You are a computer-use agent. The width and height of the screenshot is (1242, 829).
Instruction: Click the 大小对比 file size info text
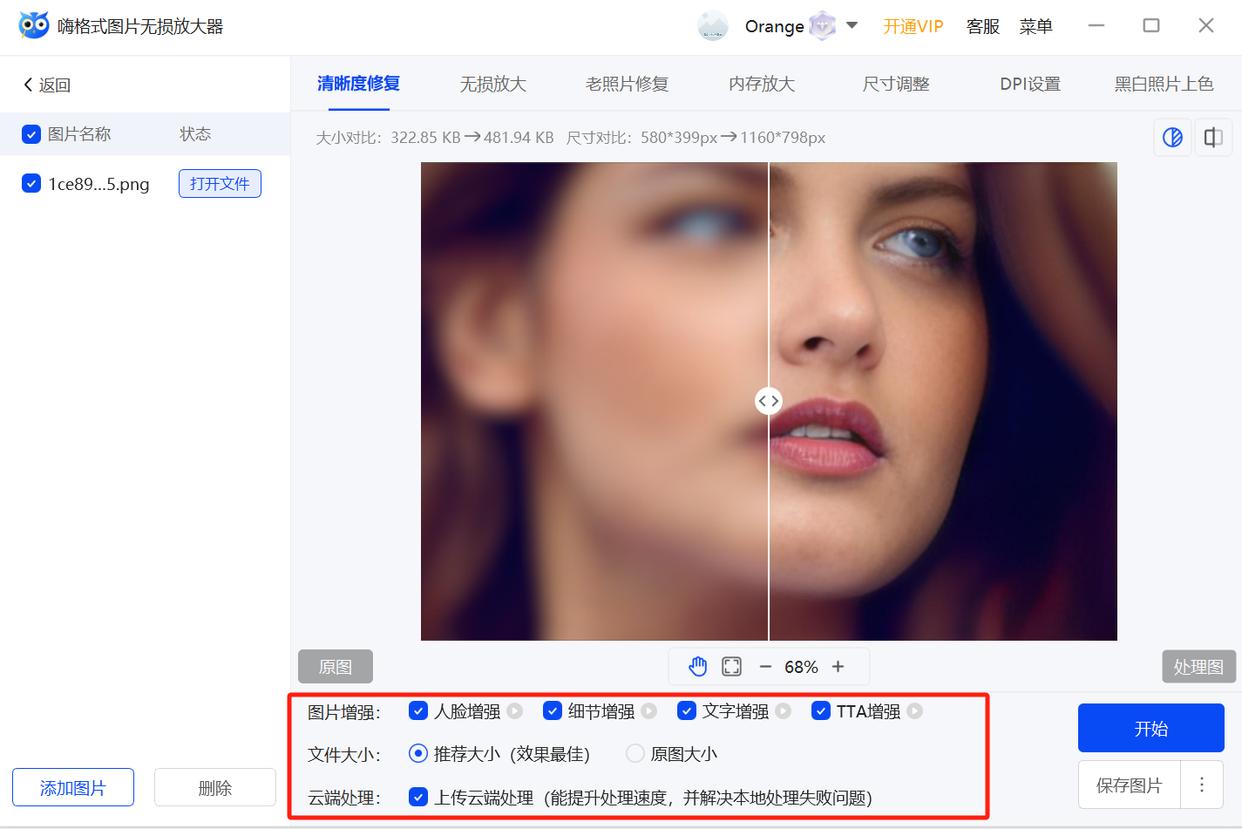coord(435,137)
